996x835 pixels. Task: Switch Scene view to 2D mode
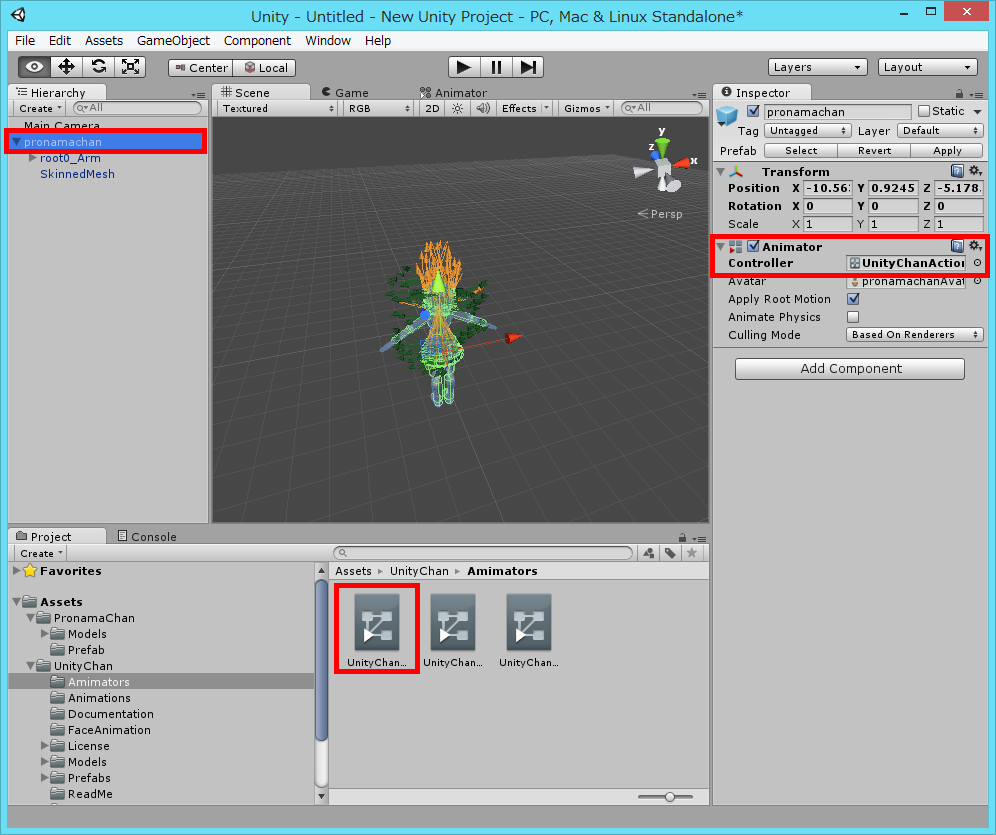click(431, 108)
